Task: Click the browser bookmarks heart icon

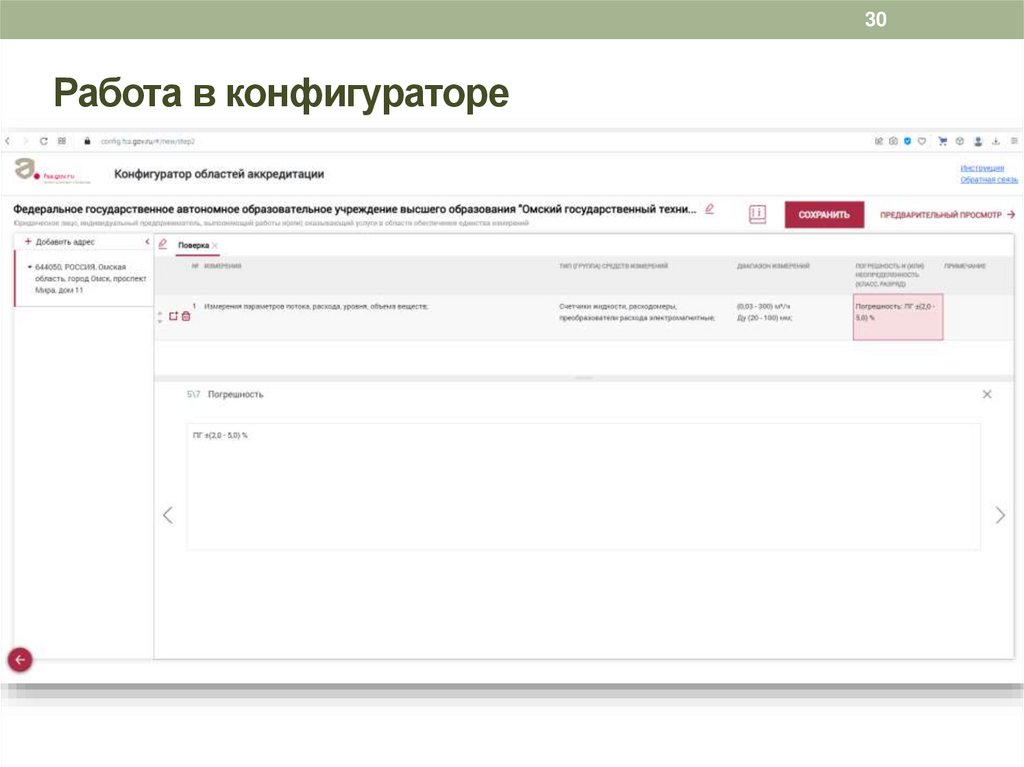Action: point(921,140)
